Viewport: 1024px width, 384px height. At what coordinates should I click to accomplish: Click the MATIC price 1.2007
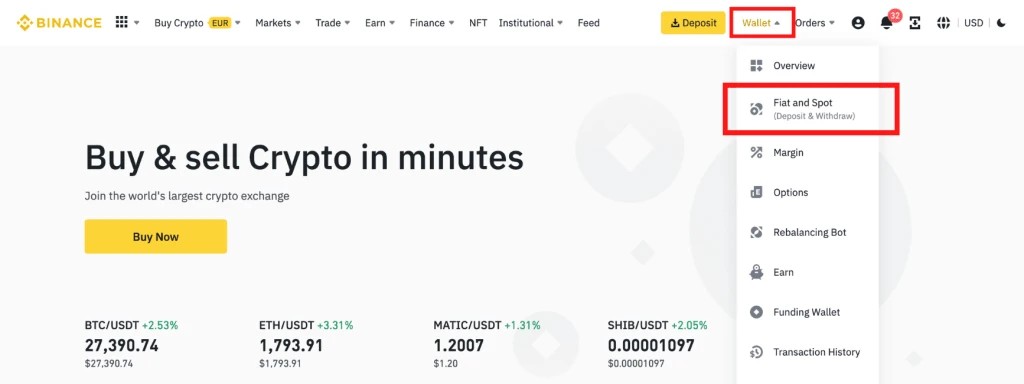click(458, 345)
